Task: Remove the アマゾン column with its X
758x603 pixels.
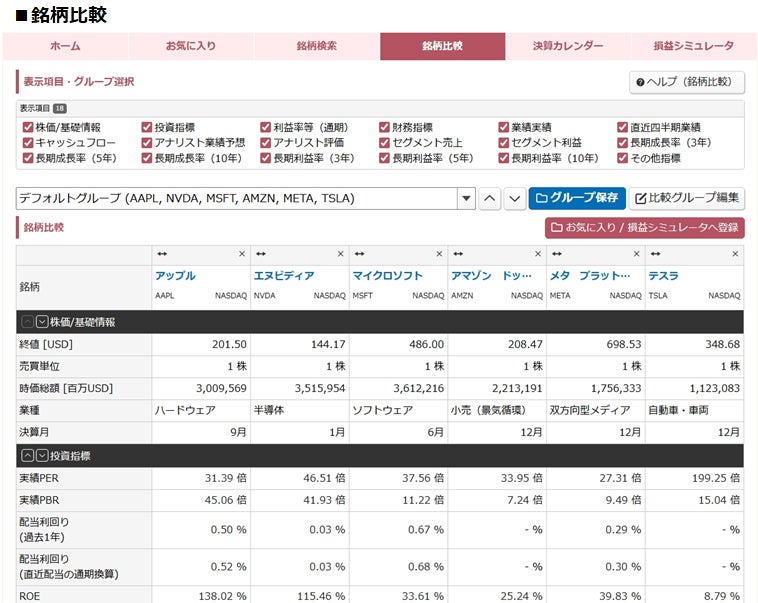Action: click(x=538, y=254)
